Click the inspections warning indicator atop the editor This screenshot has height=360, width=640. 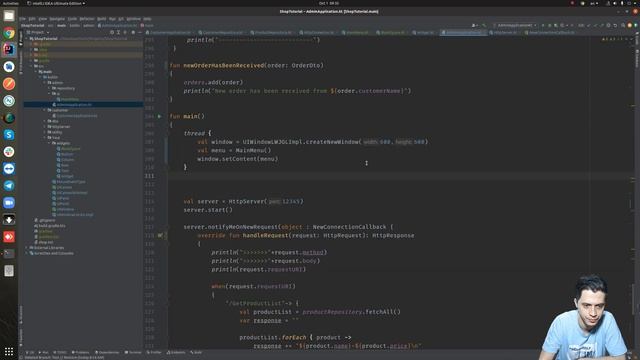(x=614, y=39)
